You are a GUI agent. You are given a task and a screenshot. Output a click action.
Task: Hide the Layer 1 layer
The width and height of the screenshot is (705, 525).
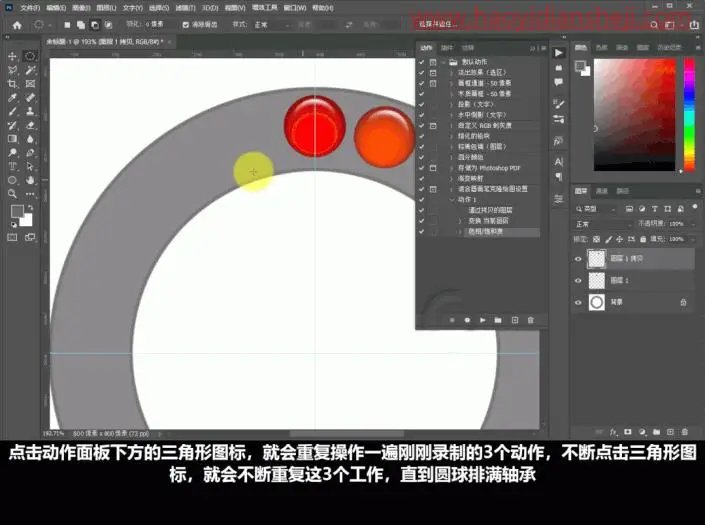coord(578,280)
